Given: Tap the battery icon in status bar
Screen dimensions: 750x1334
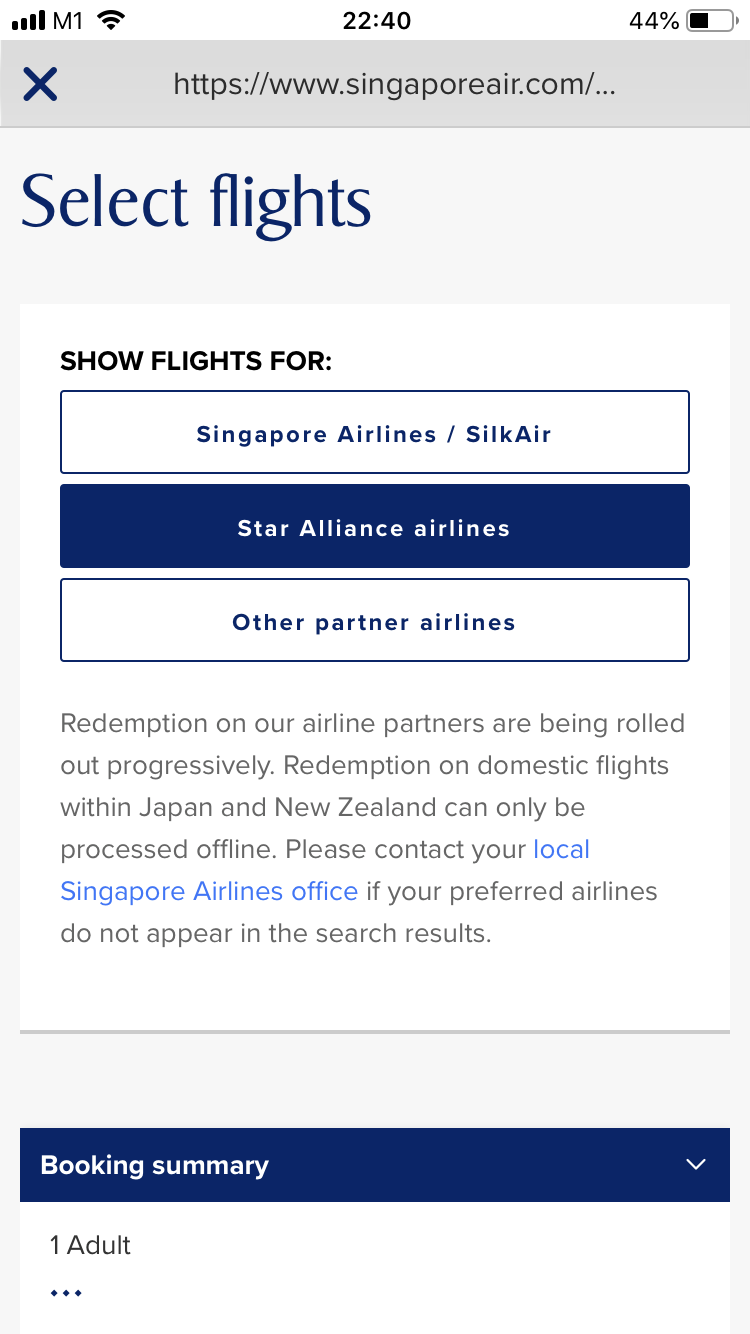Looking at the screenshot, I should pyautogui.click(x=711, y=20).
